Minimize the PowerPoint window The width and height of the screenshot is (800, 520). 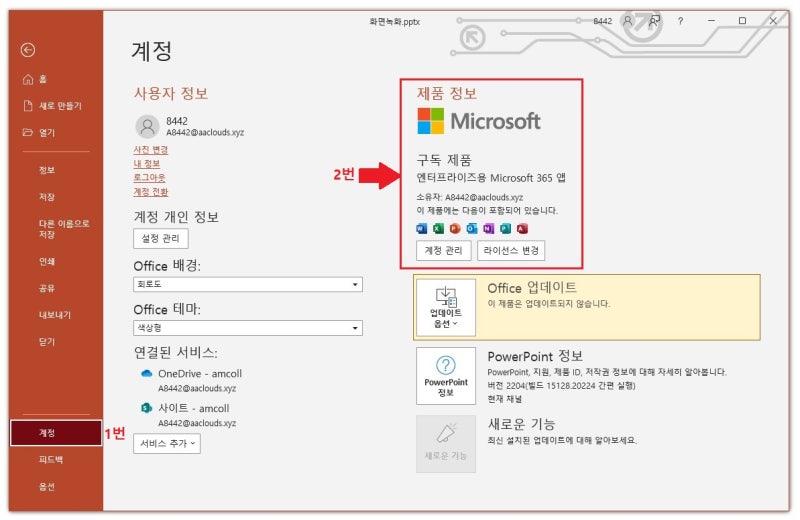tap(711, 21)
